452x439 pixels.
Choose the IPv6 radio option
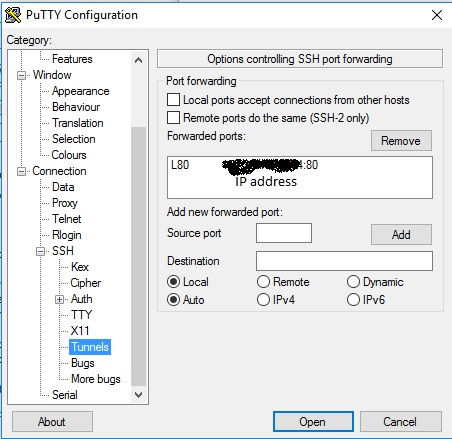pos(353,300)
